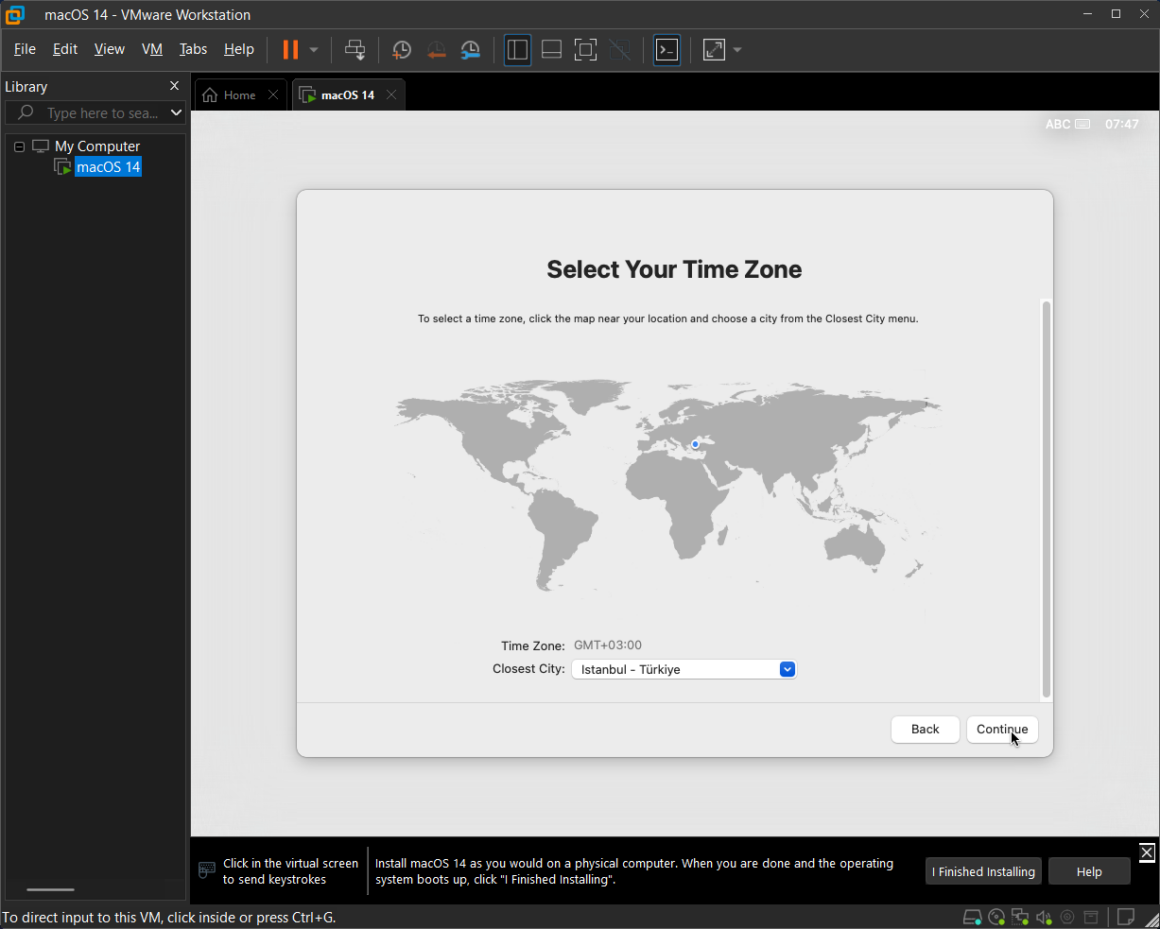Revert VM to previous snapshot icon
This screenshot has width=1160, height=929.
[x=436, y=50]
